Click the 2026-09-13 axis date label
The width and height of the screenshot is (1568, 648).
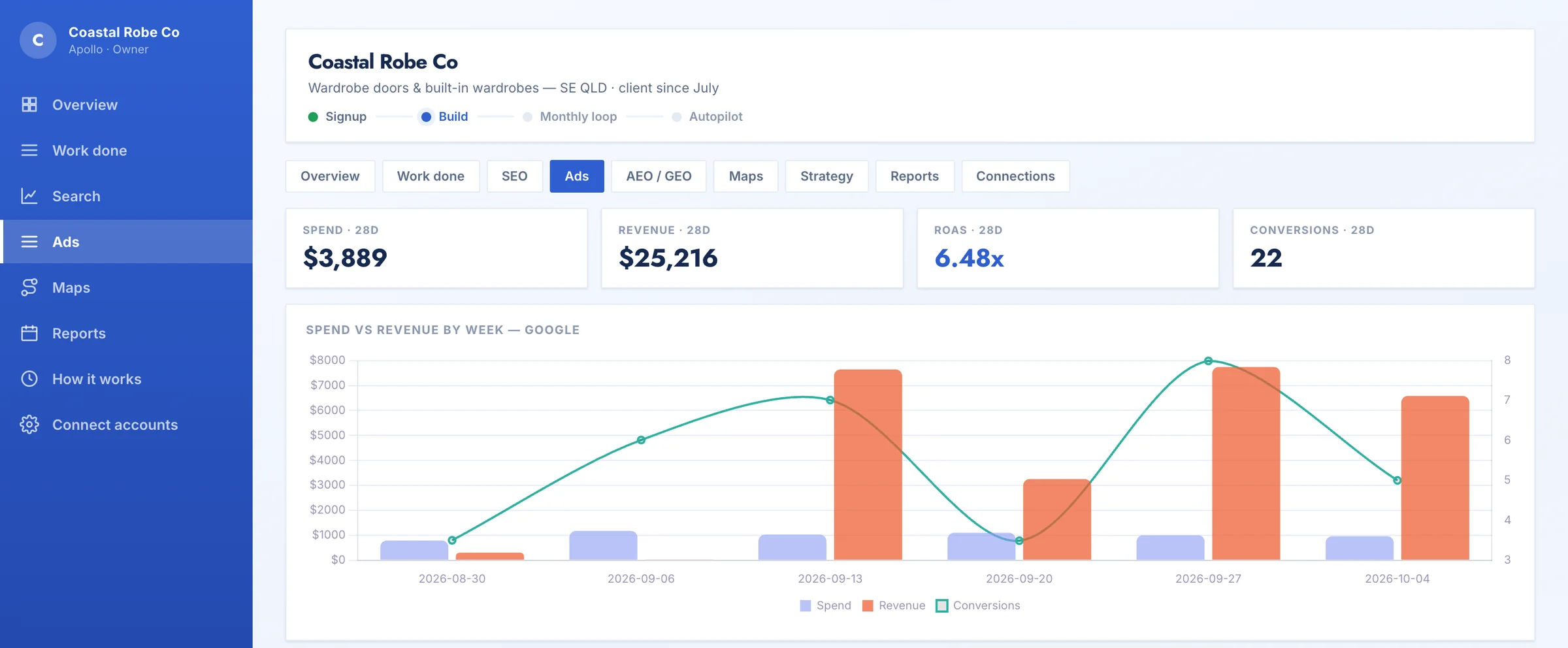[x=830, y=579]
